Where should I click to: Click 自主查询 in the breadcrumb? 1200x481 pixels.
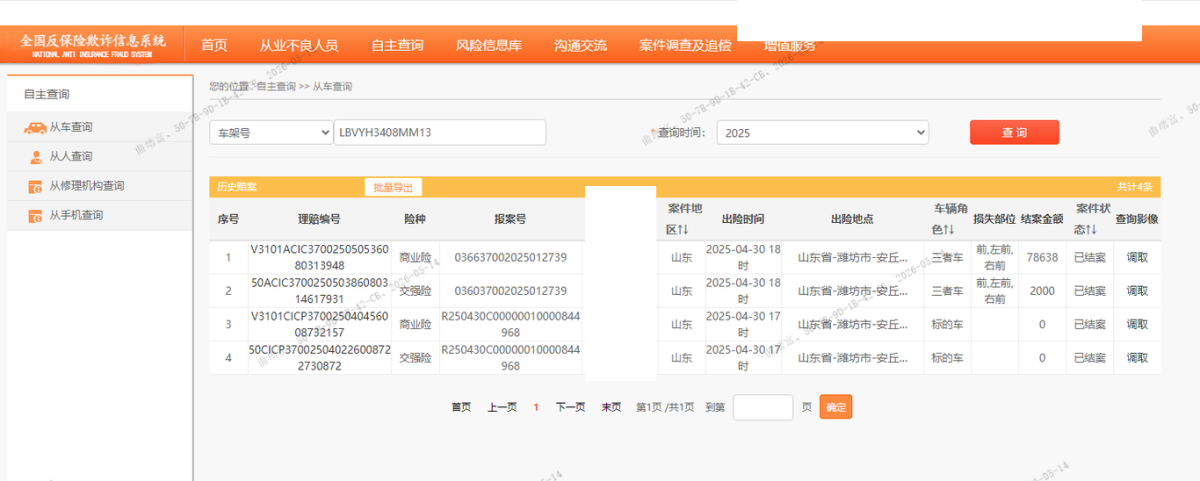coord(275,87)
